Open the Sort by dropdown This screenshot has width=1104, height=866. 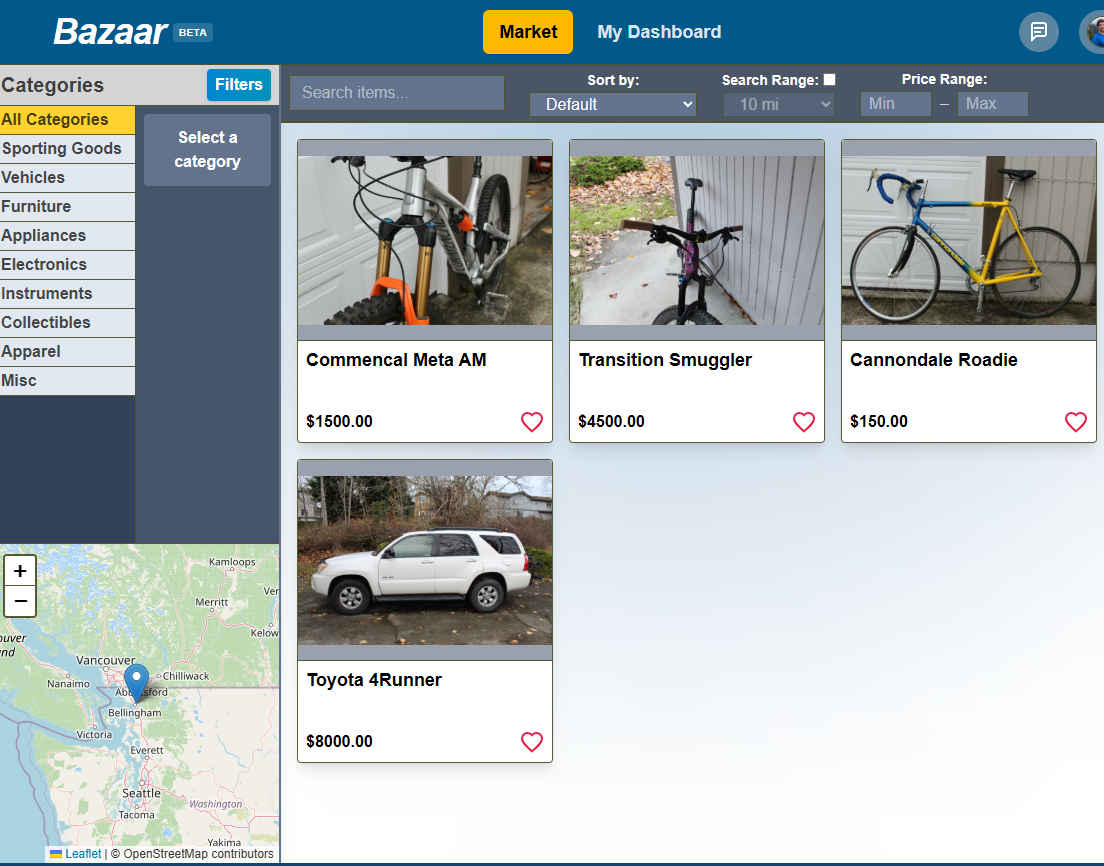pos(612,103)
